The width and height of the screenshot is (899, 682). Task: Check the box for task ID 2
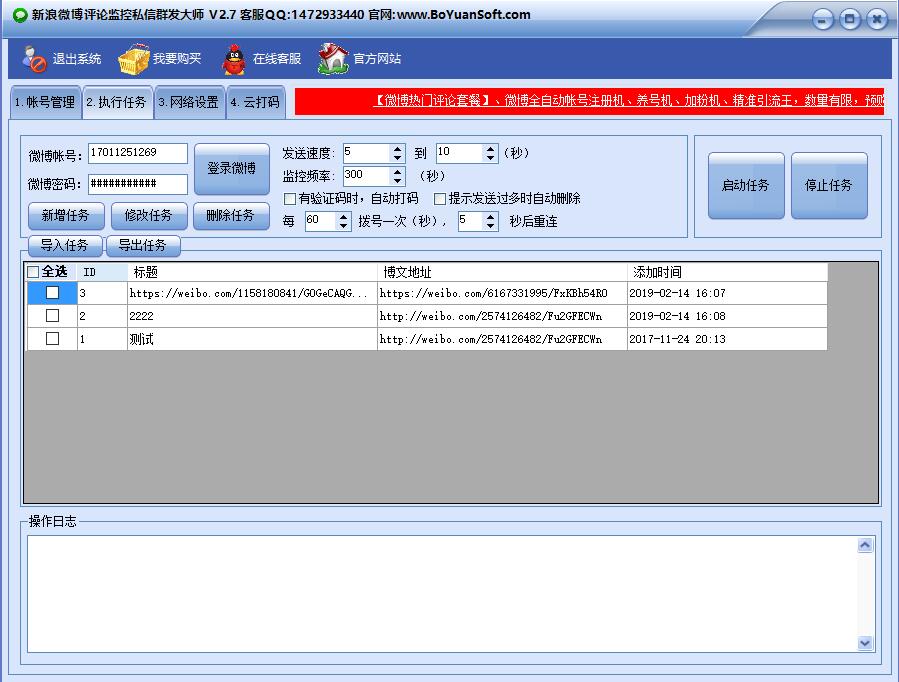pyautogui.click(x=52, y=316)
